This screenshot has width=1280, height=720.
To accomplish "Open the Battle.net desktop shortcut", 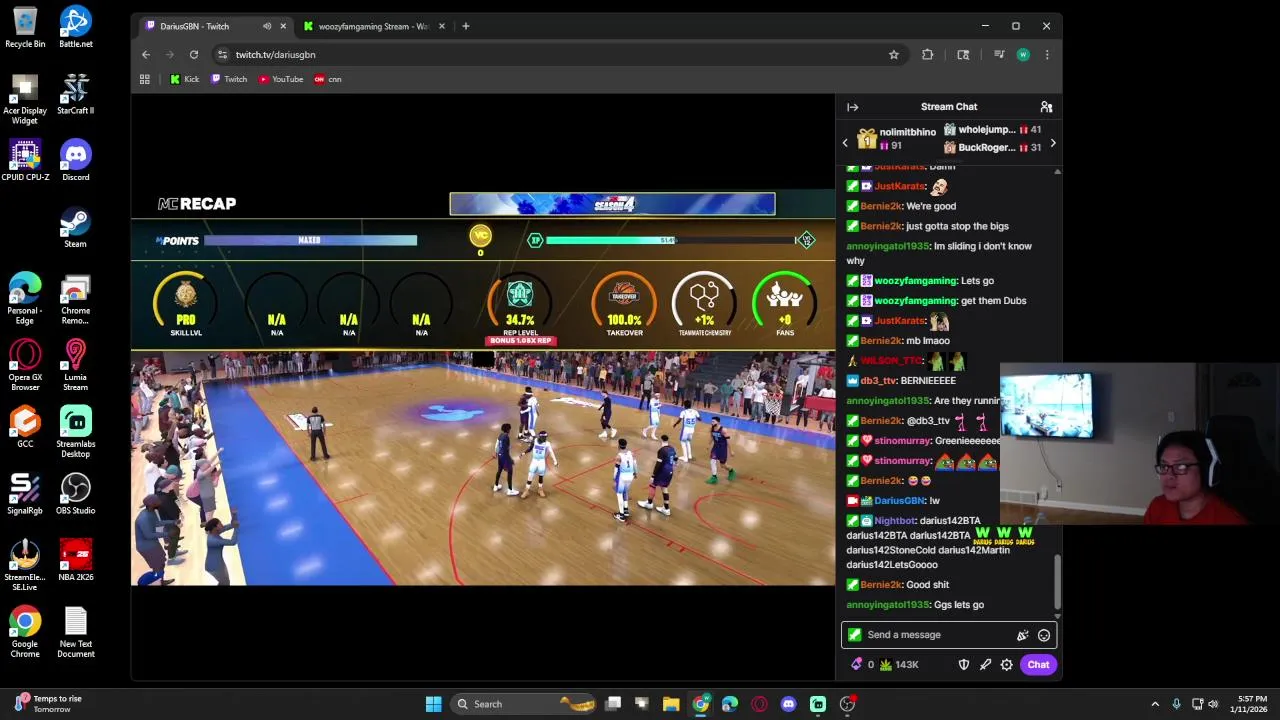I will (x=75, y=27).
